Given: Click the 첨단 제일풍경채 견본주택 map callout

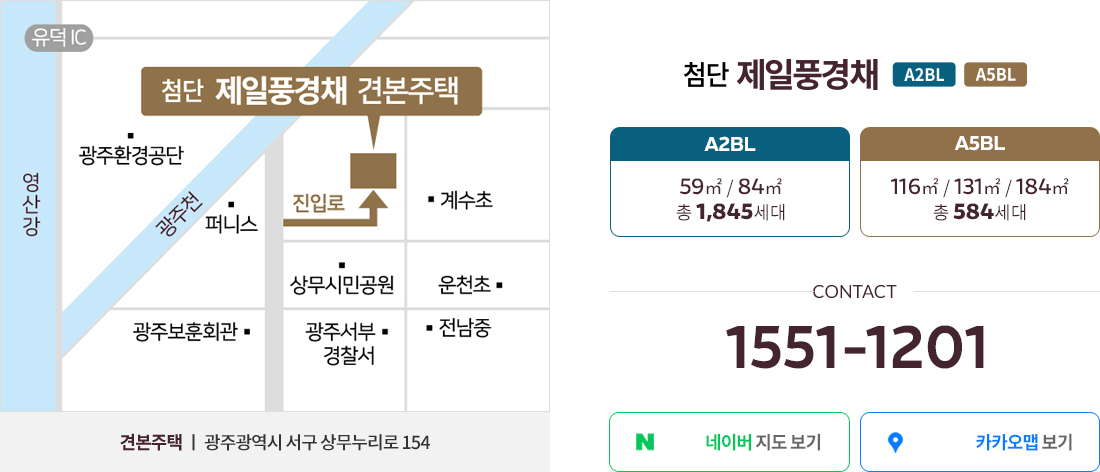Looking at the screenshot, I should point(311,91).
